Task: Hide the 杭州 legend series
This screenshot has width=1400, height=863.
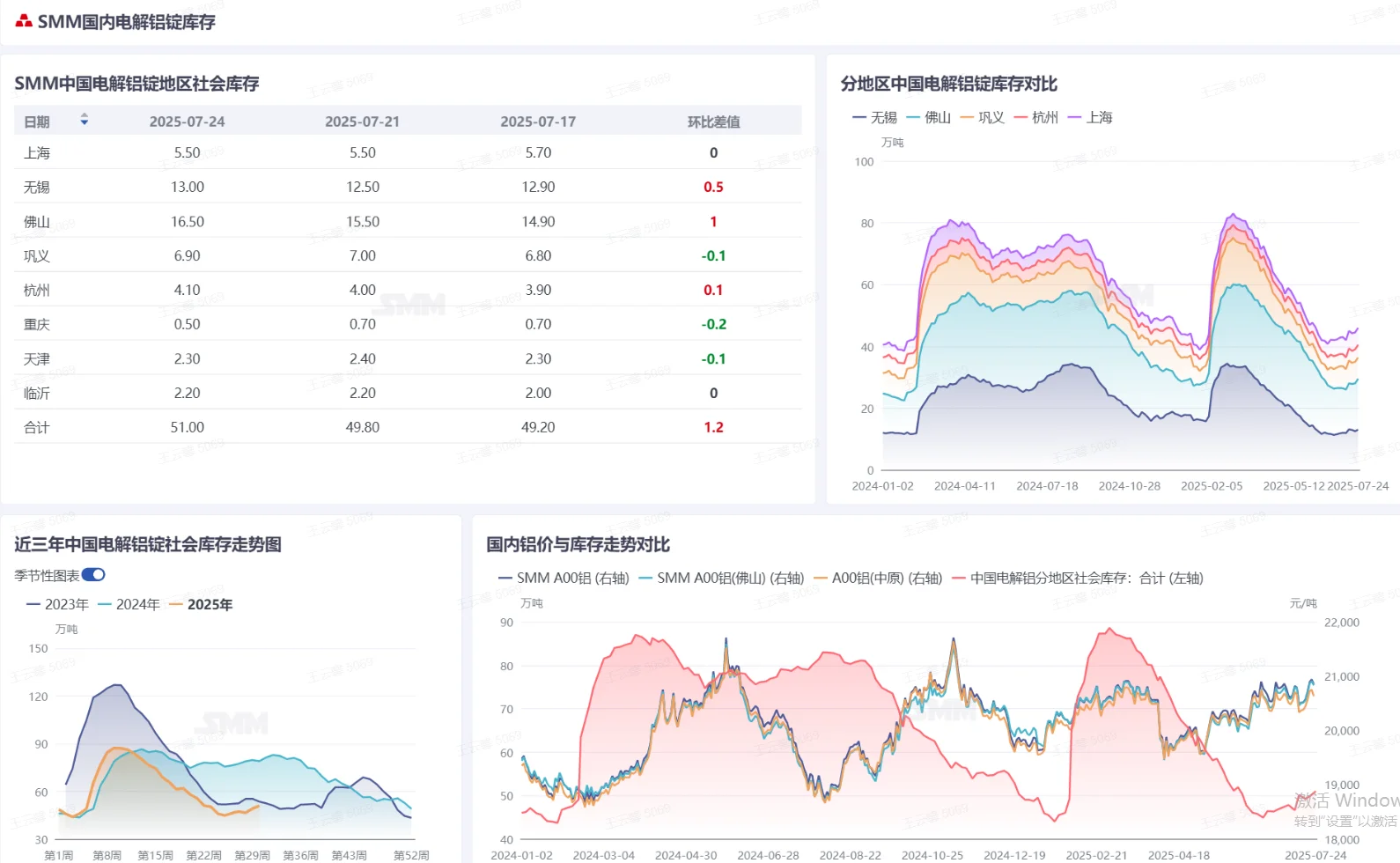Action: [x=1035, y=117]
